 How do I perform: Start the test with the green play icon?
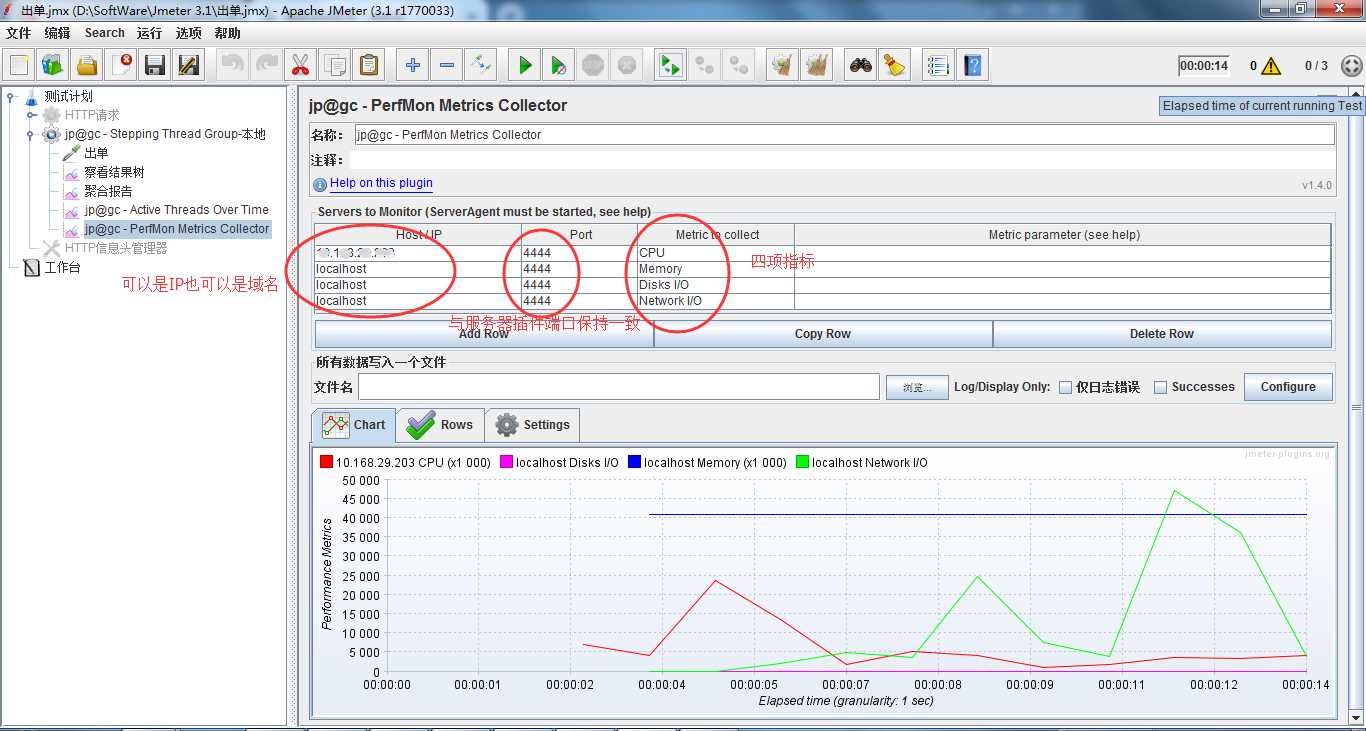tap(525, 66)
